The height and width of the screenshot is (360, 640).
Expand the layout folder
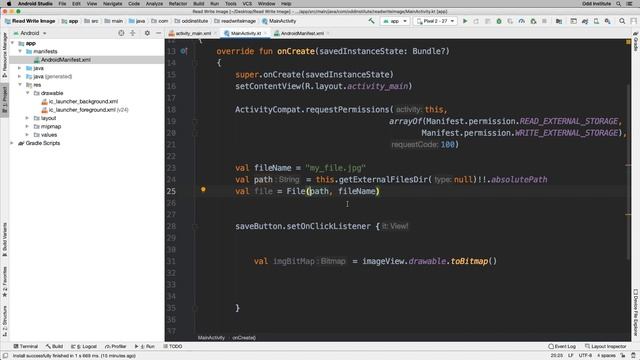[x=27, y=118]
